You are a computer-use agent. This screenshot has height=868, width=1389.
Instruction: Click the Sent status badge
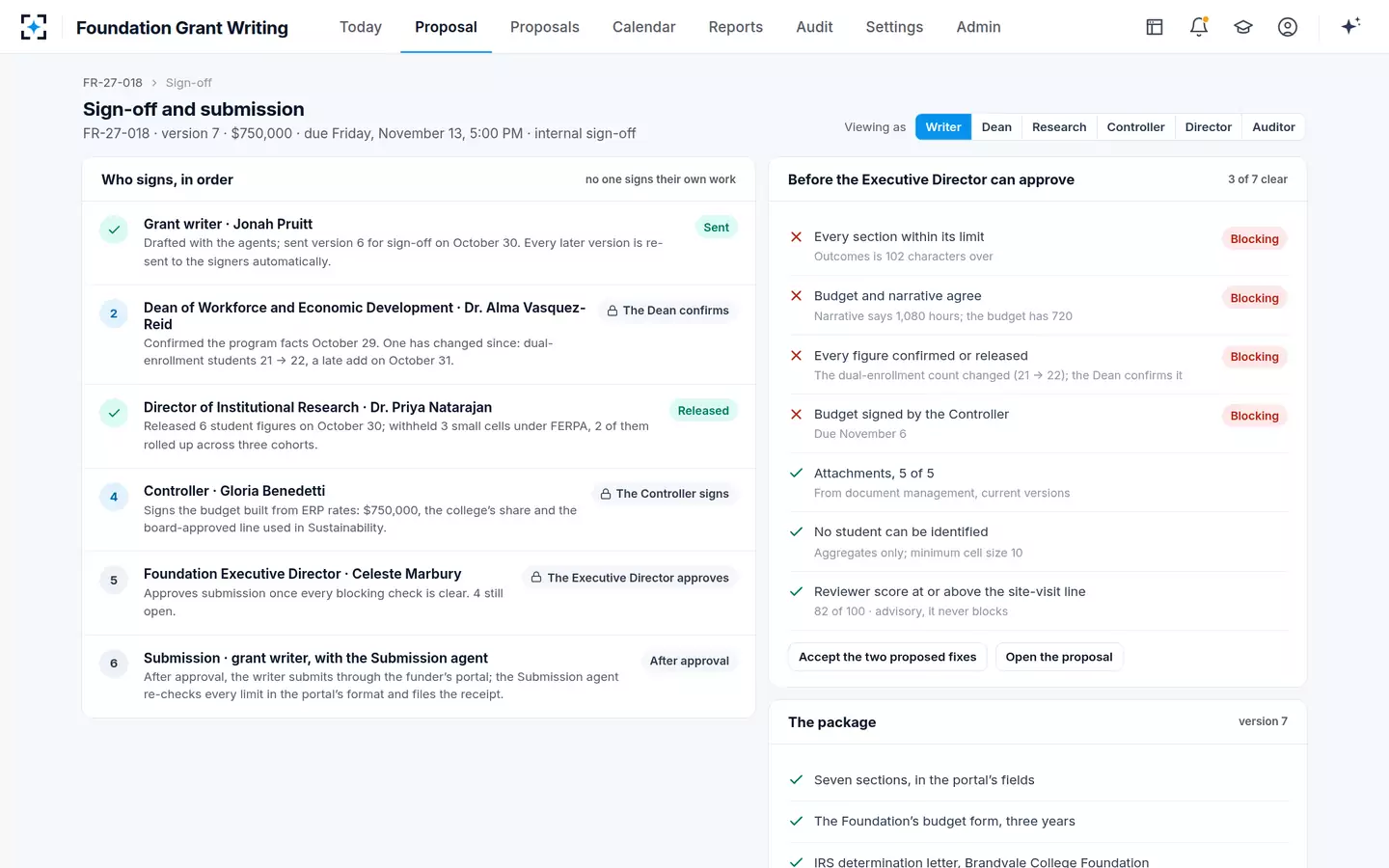[717, 228]
